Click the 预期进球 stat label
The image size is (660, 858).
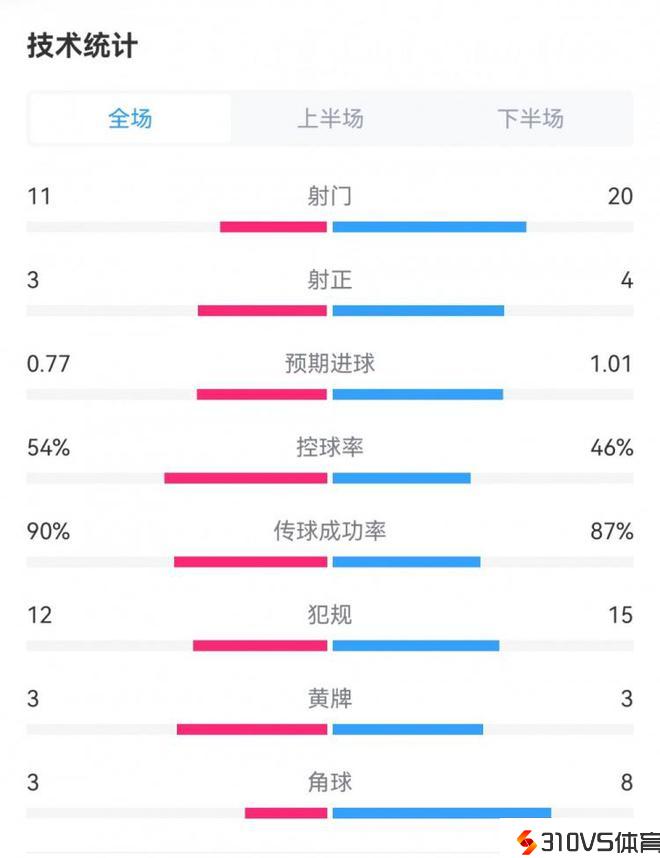pos(330,363)
